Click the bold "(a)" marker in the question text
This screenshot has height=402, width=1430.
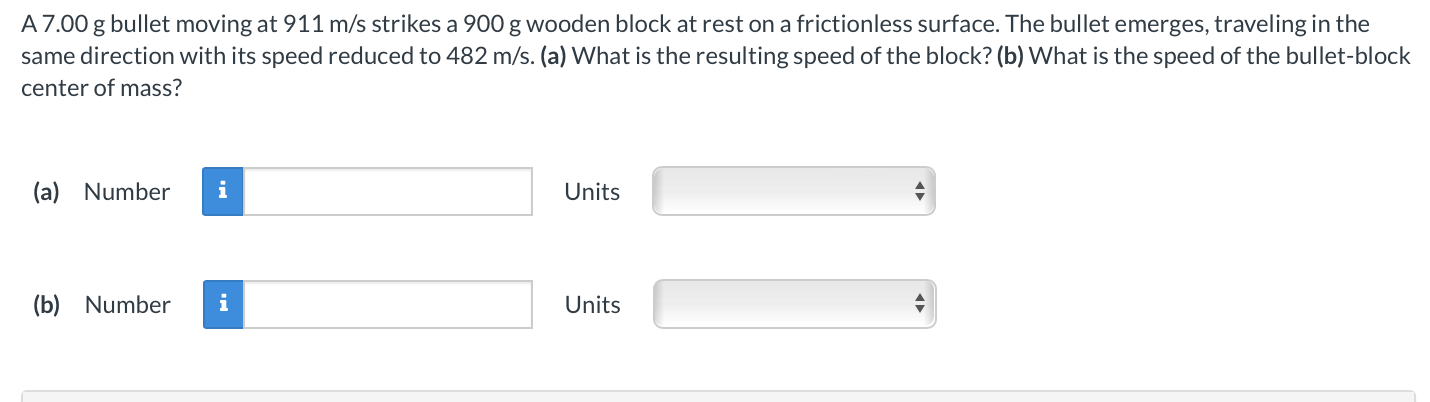(556, 55)
